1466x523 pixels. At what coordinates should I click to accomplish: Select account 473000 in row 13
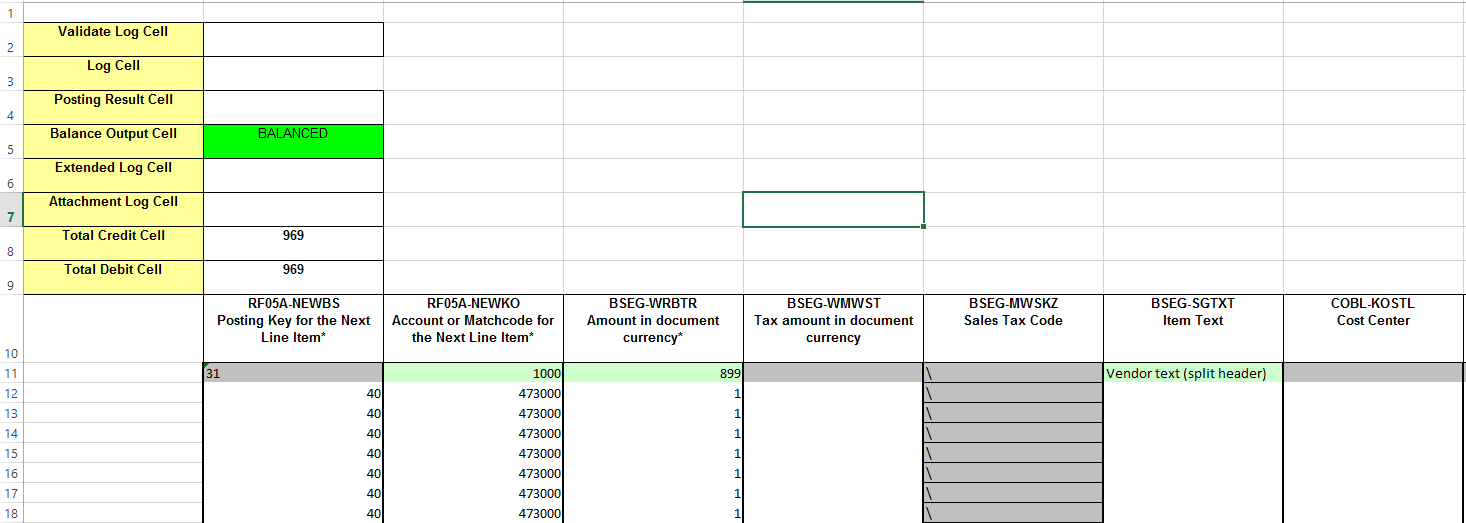pyautogui.click(x=473, y=413)
